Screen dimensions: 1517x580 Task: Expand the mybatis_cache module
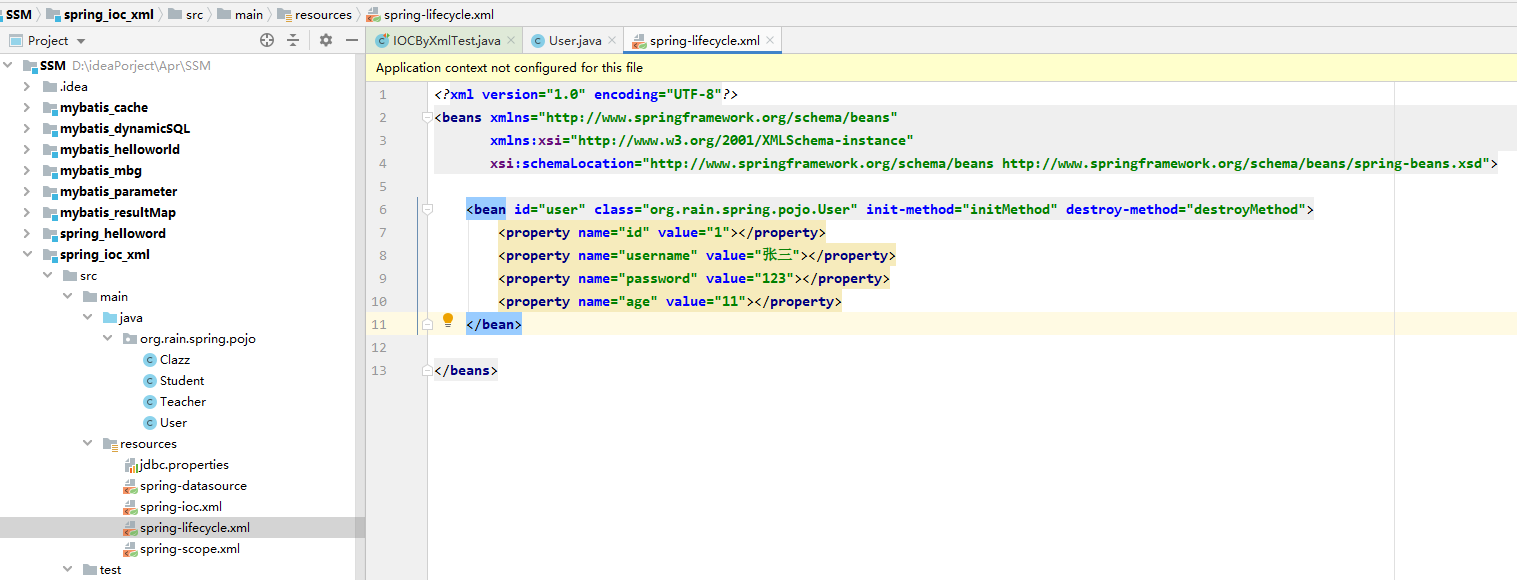pyautogui.click(x=28, y=108)
